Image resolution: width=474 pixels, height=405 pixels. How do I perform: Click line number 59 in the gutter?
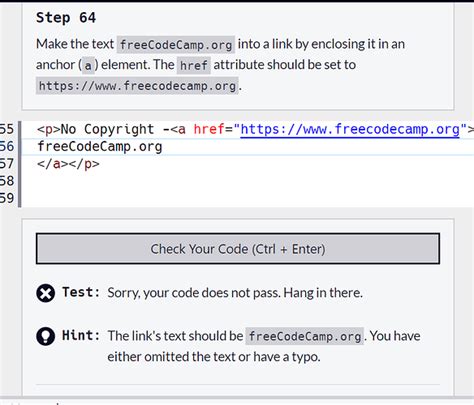pos(7,198)
